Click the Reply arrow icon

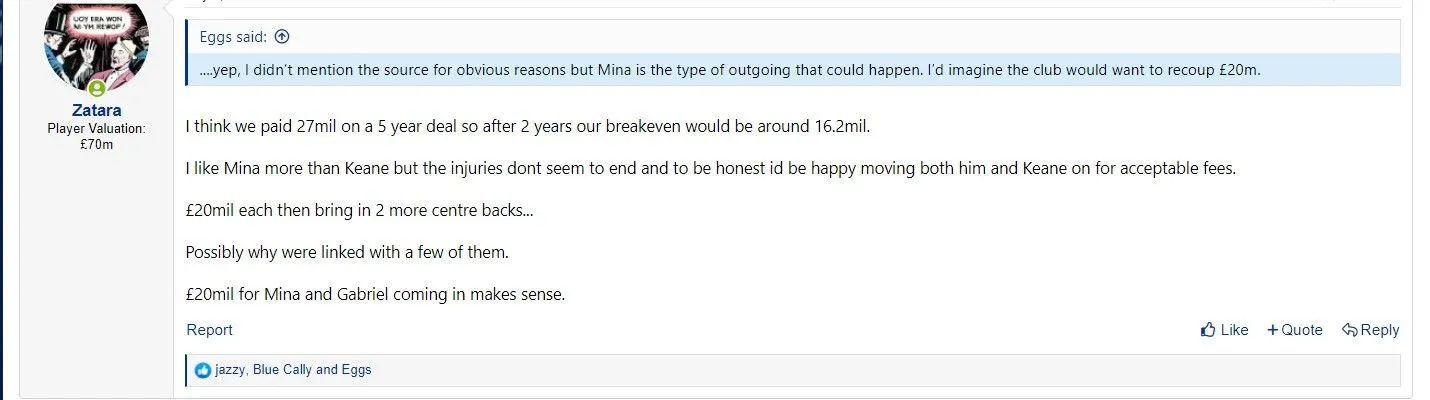[x=1349, y=330]
